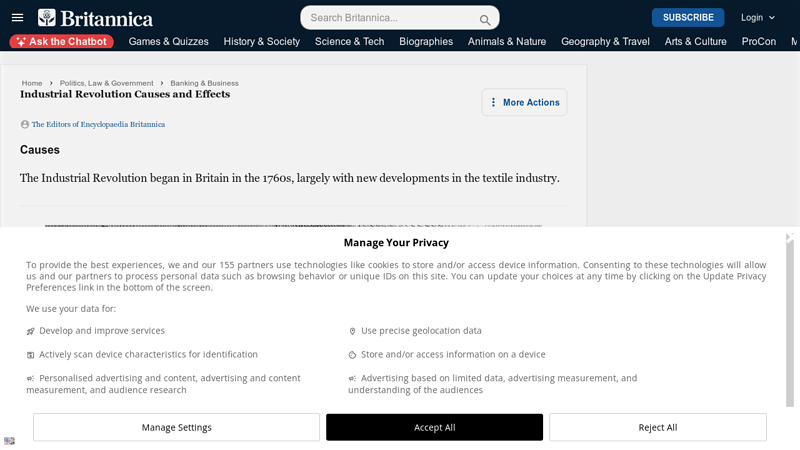Open the History & Society menu

pos(262,42)
